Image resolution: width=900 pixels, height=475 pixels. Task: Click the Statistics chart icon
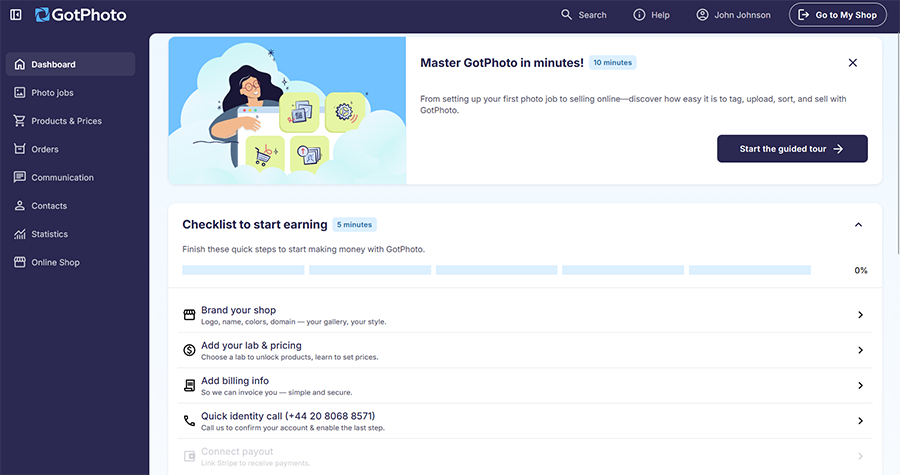[x=20, y=233]
